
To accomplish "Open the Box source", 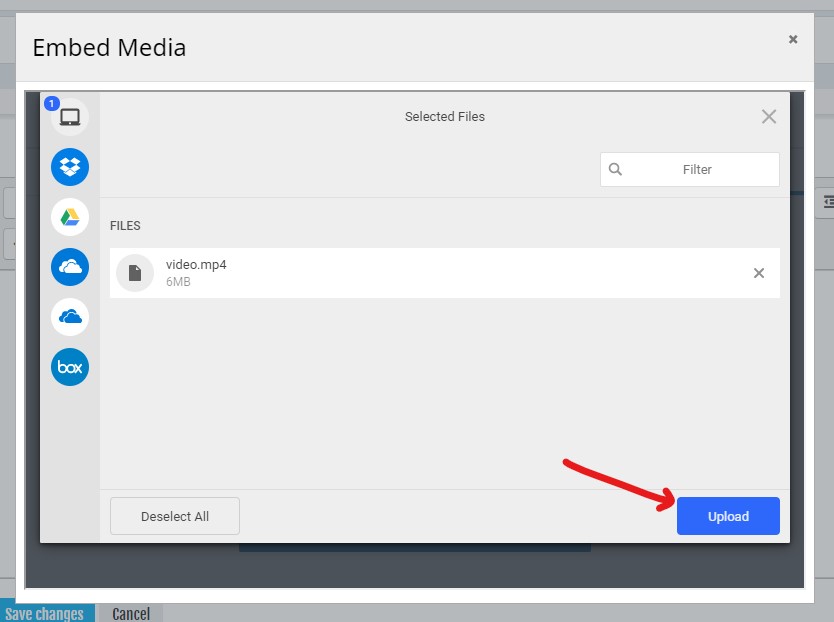I will [69, 367].
